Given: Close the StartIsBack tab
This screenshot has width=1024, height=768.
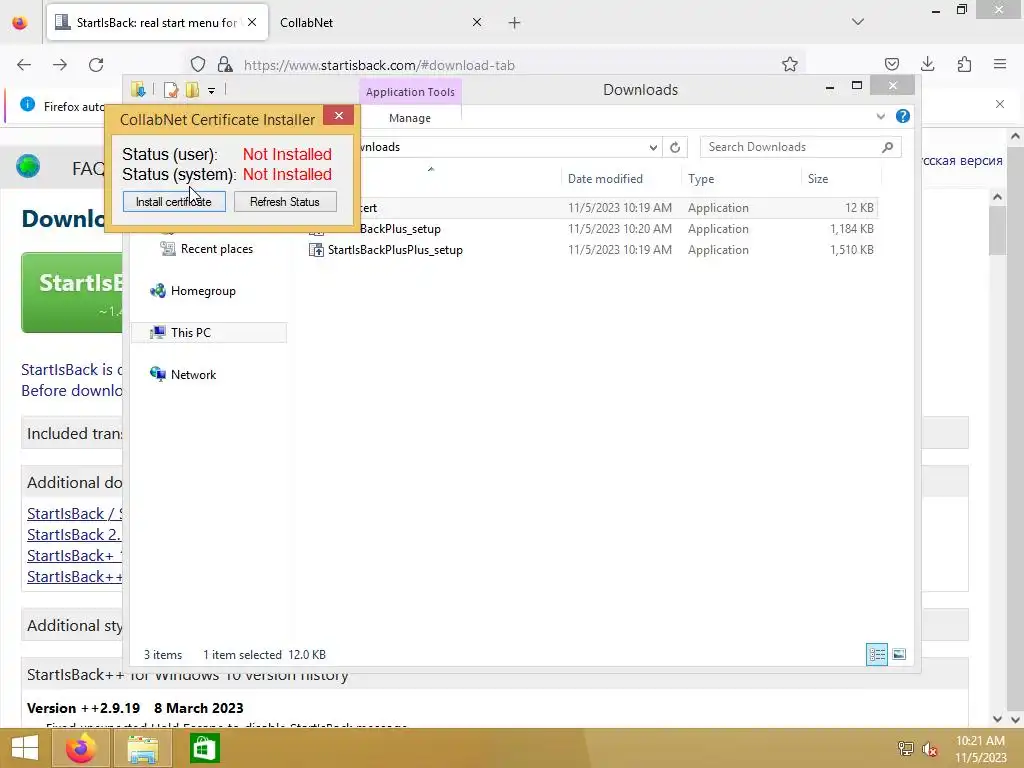Looking at the screenshot, I should tap(252, 22).
